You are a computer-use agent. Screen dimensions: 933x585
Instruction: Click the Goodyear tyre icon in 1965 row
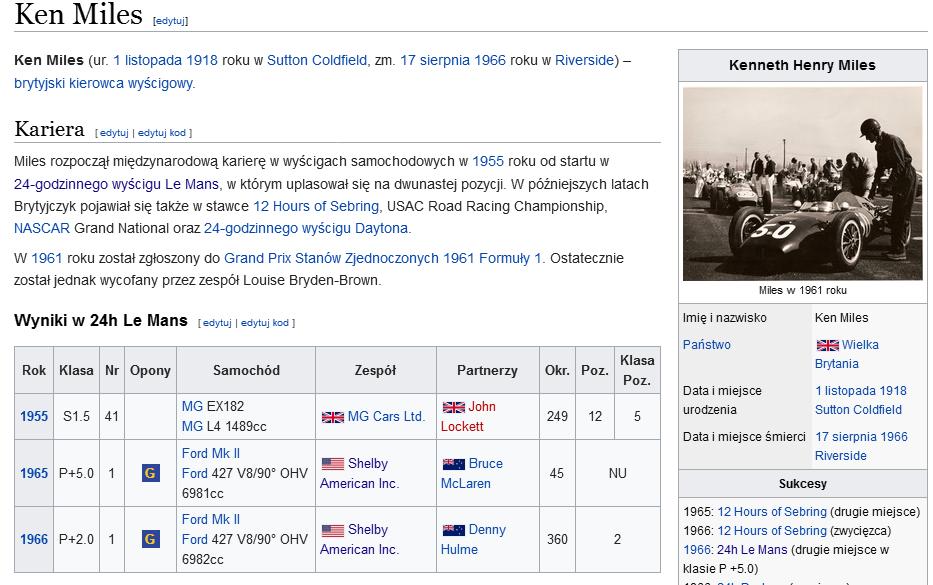tap(151, 473)
